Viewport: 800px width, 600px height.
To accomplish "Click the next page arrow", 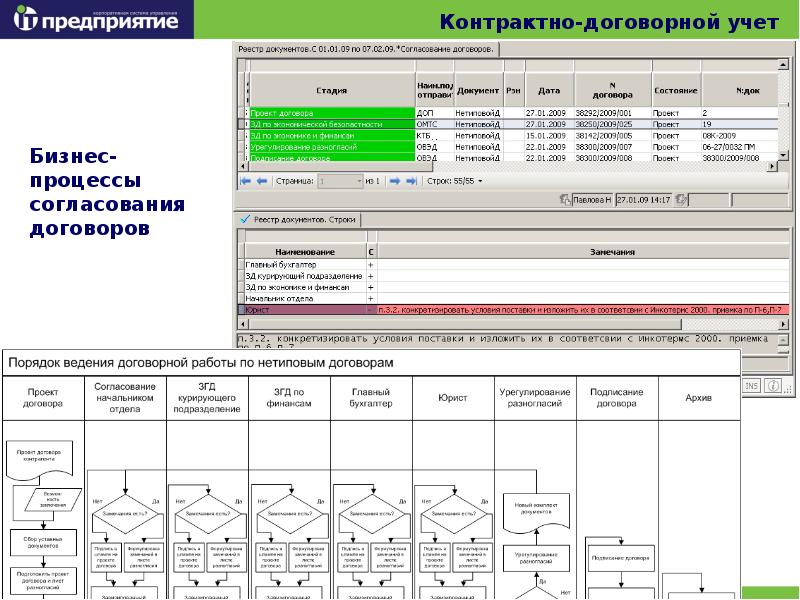I will tap(394, 181).
